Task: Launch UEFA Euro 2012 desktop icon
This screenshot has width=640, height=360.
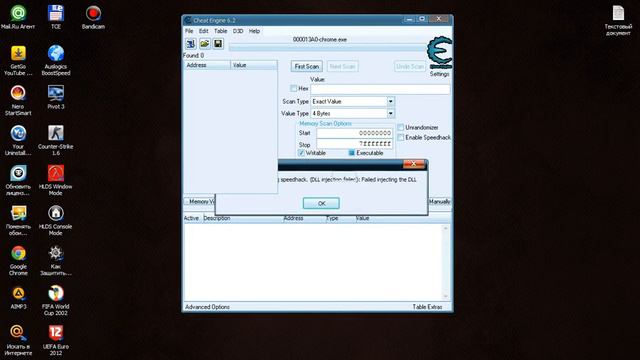Action: click(56, 340)
